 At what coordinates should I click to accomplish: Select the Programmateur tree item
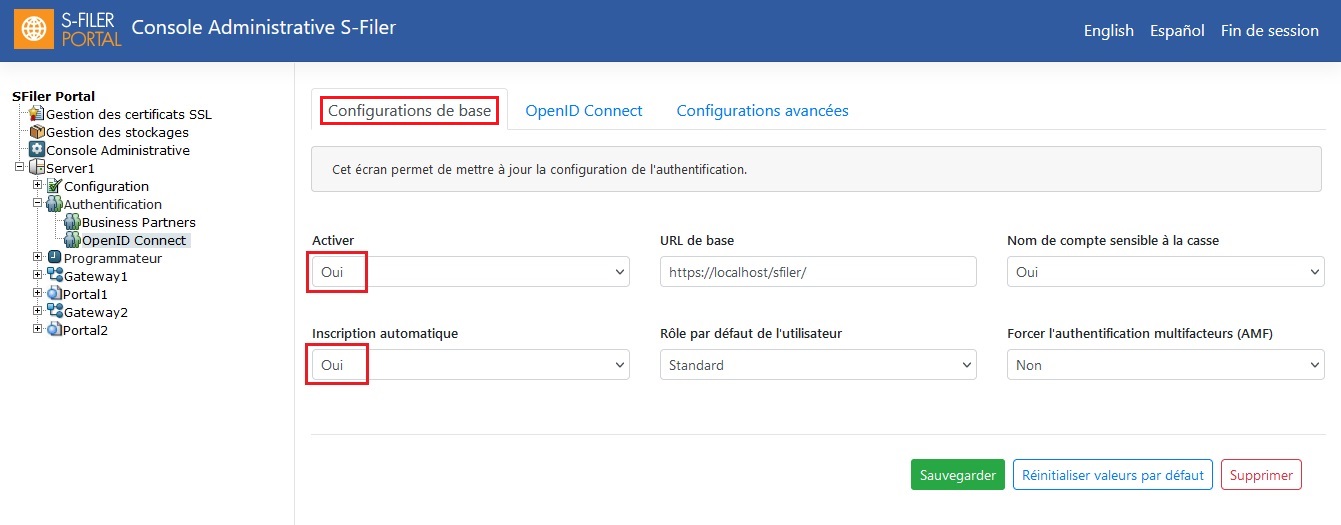pos(113,258)
